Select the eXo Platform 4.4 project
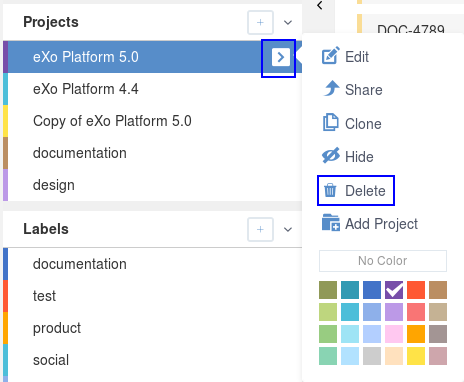 [152, 89]
